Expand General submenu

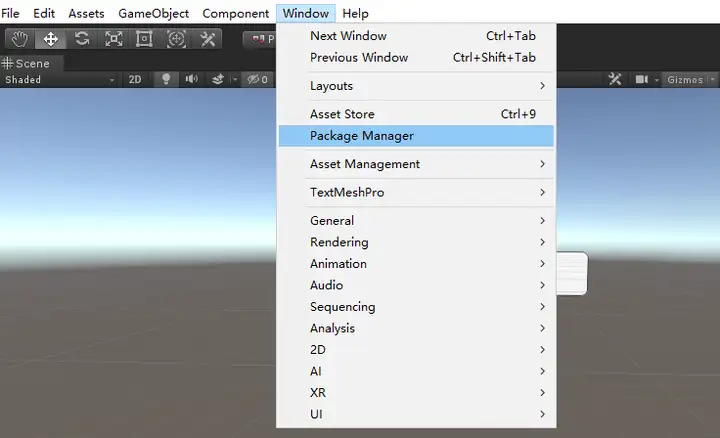416,221
